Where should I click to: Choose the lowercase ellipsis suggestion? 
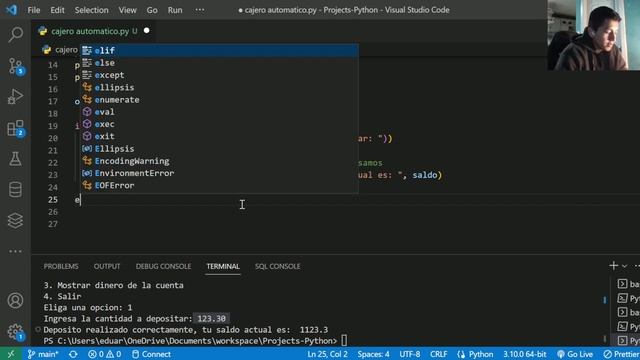click(x=219, y=87)
